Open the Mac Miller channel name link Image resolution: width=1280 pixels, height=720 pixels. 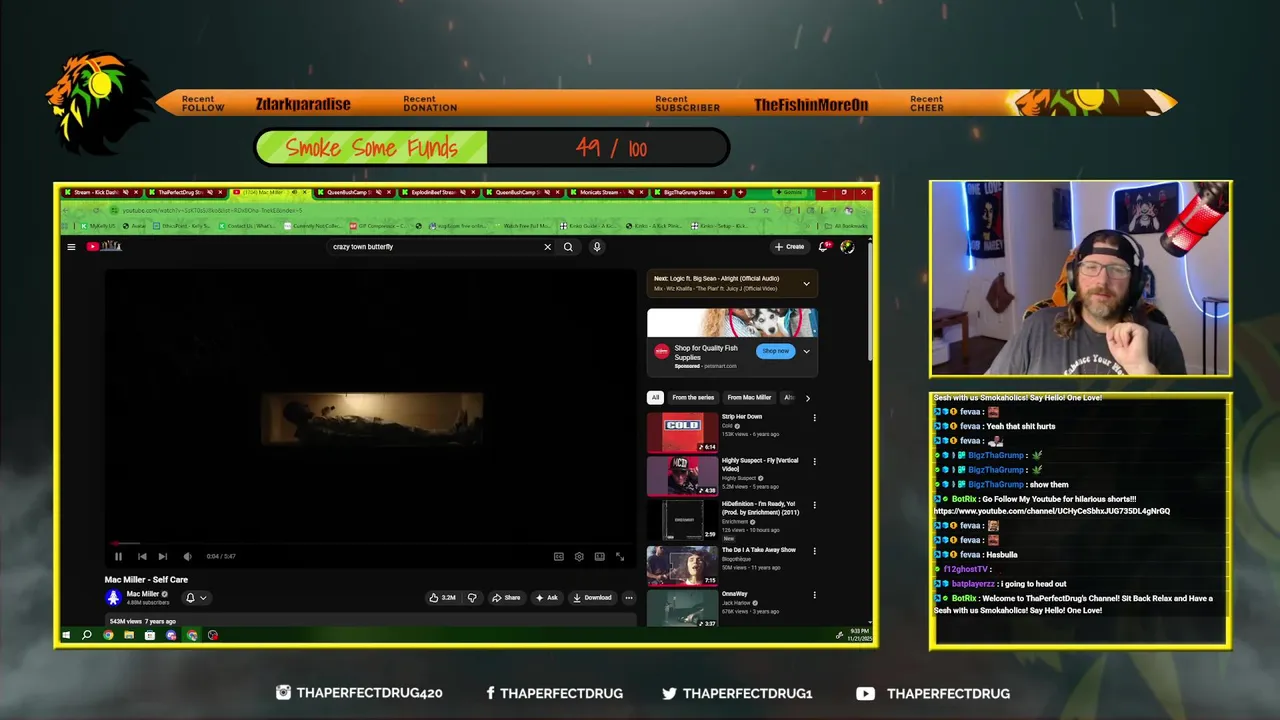(143, 594)
